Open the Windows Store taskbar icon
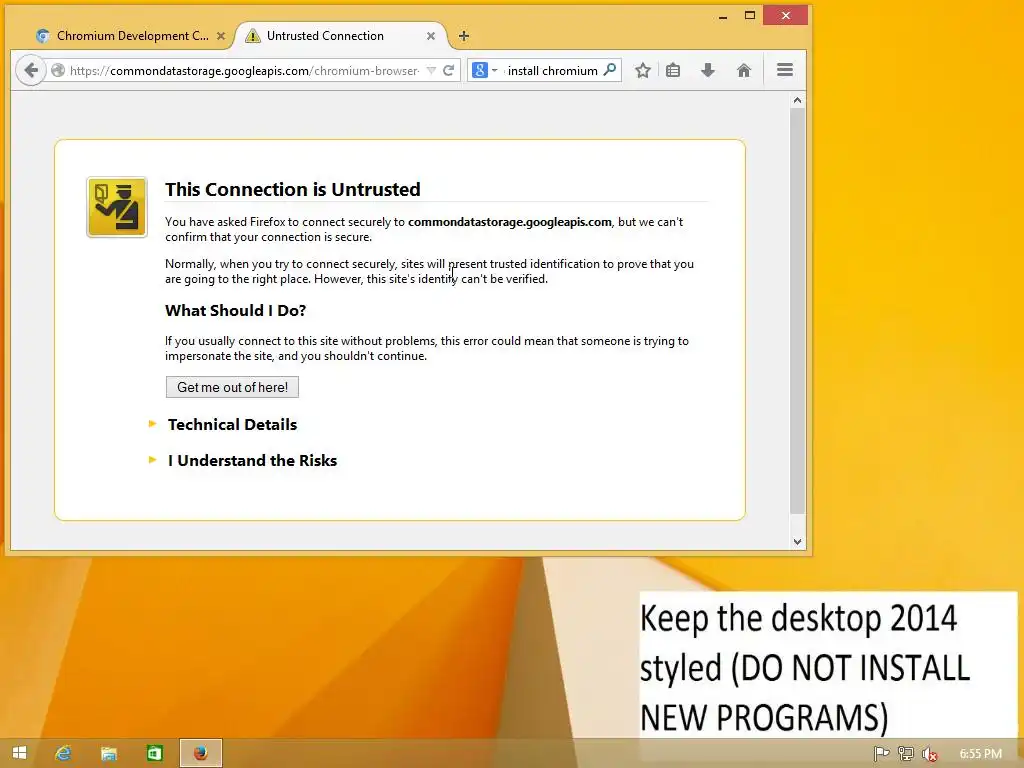 click(x=155, y=753)
